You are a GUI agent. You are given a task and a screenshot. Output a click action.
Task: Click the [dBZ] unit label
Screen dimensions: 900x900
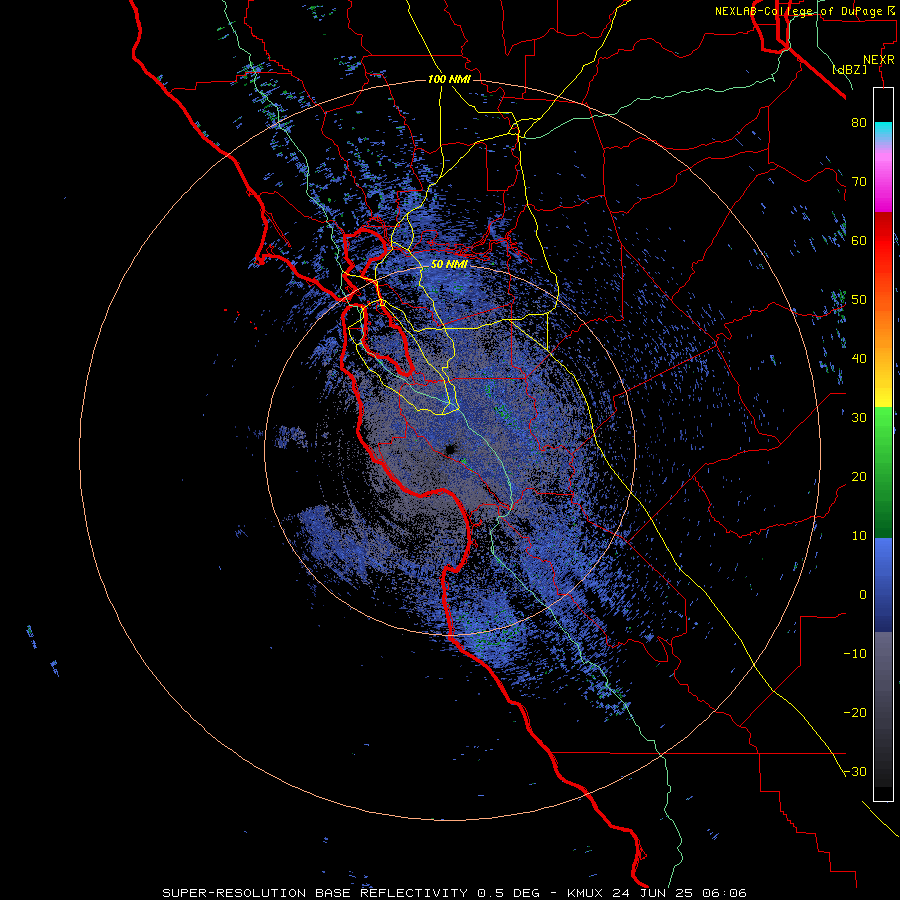849,69
